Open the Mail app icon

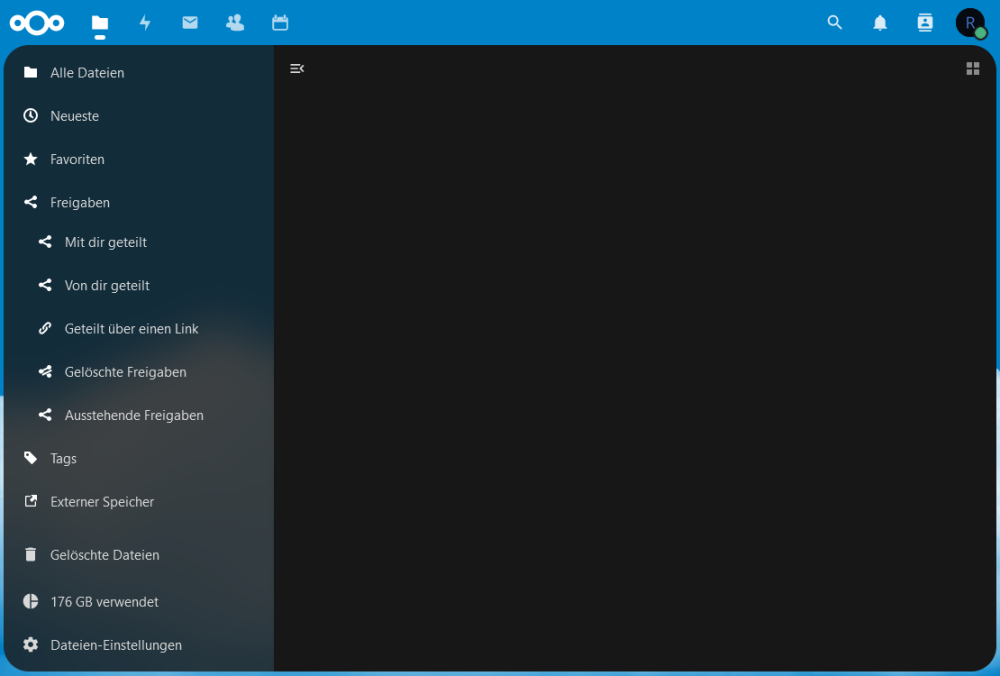(x=190, y=23)
